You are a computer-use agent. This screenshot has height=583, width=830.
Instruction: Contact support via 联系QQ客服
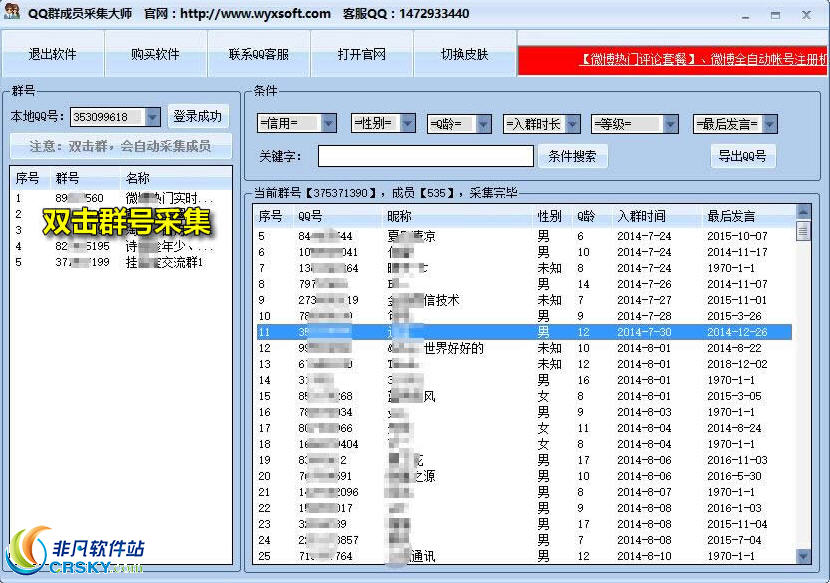tap(258, 54)
